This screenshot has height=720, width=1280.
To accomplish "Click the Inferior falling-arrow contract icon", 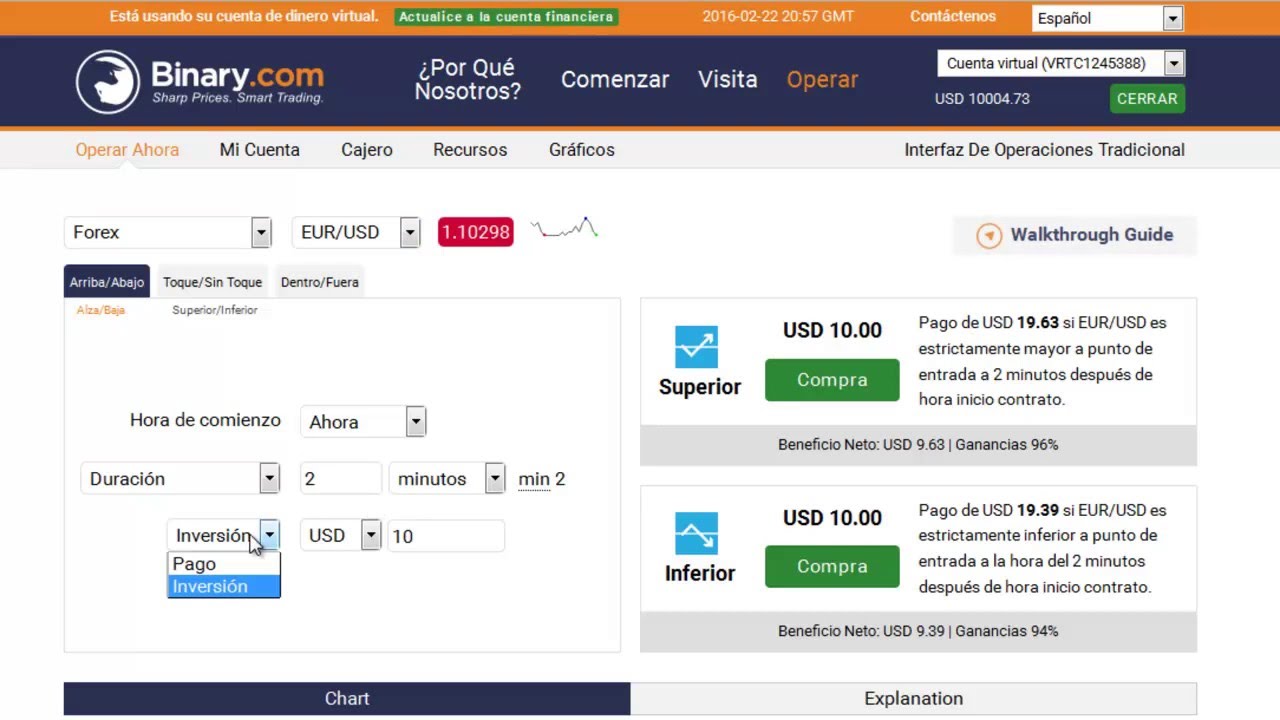I will coord(696,533).
